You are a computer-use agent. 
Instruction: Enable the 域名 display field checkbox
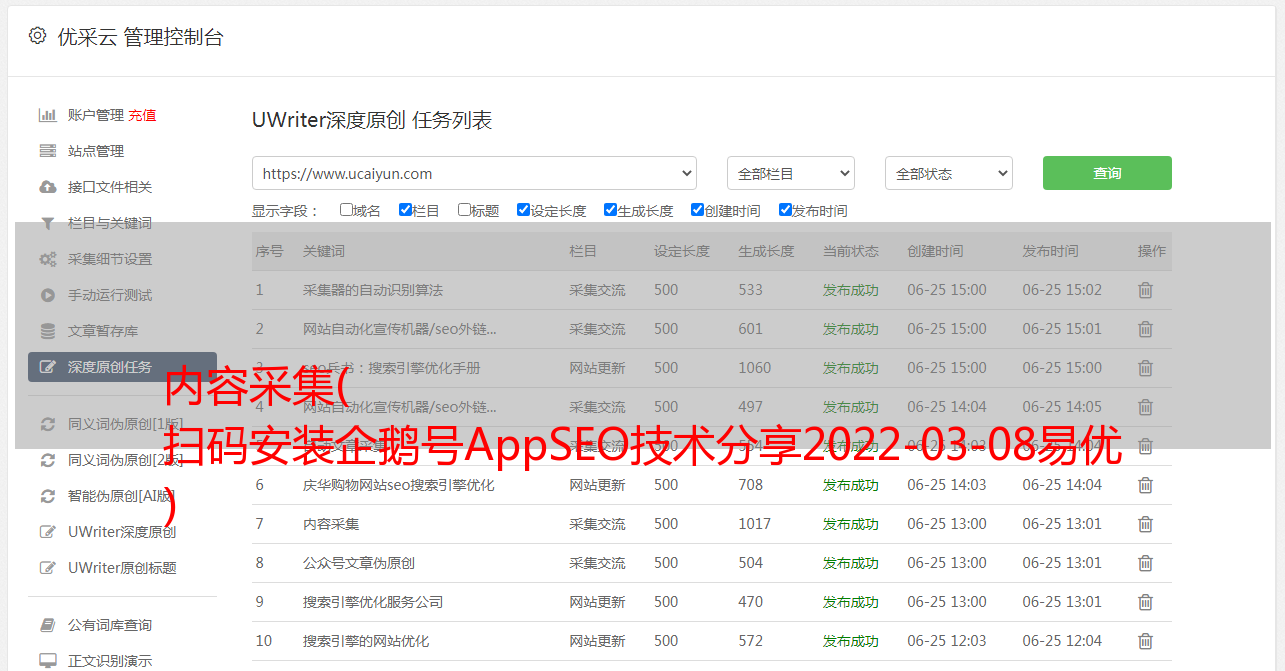pyautogui.click(x=346, y=210)
